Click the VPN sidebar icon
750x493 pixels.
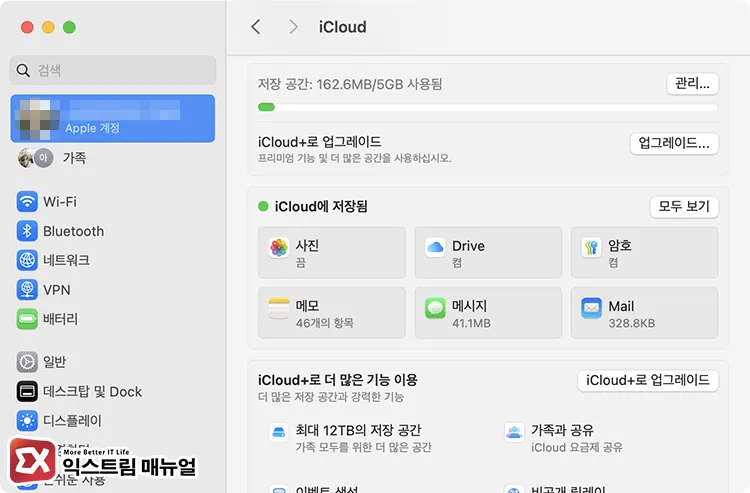pyautogui.click(x=27, y=289)
